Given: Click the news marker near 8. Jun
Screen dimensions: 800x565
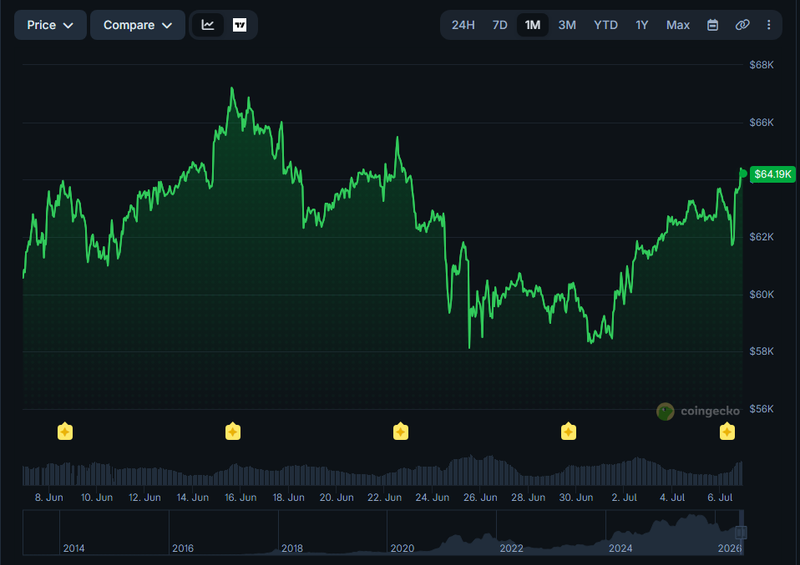Looking at the screenshot, I should click(x=65, y=432).
